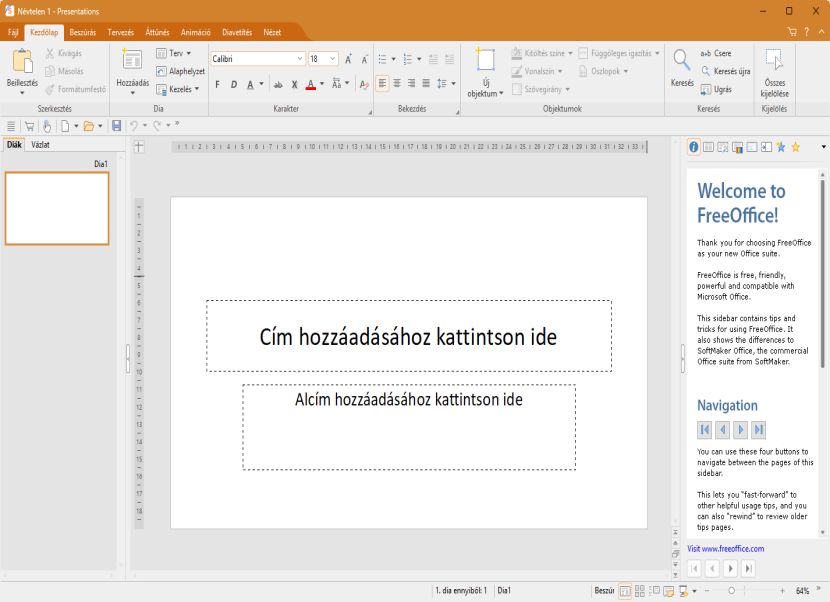Image resolution: width=830 pixels, height=602 pixels.
Task: Click the open folder icon
Action: click(89, 126)
